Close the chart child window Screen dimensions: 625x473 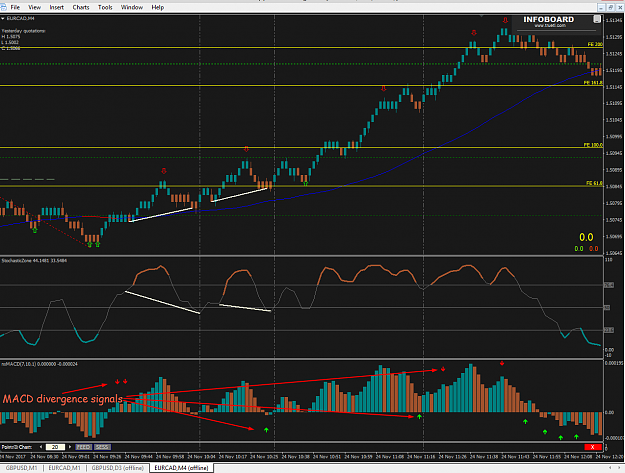tap(619, 7)
